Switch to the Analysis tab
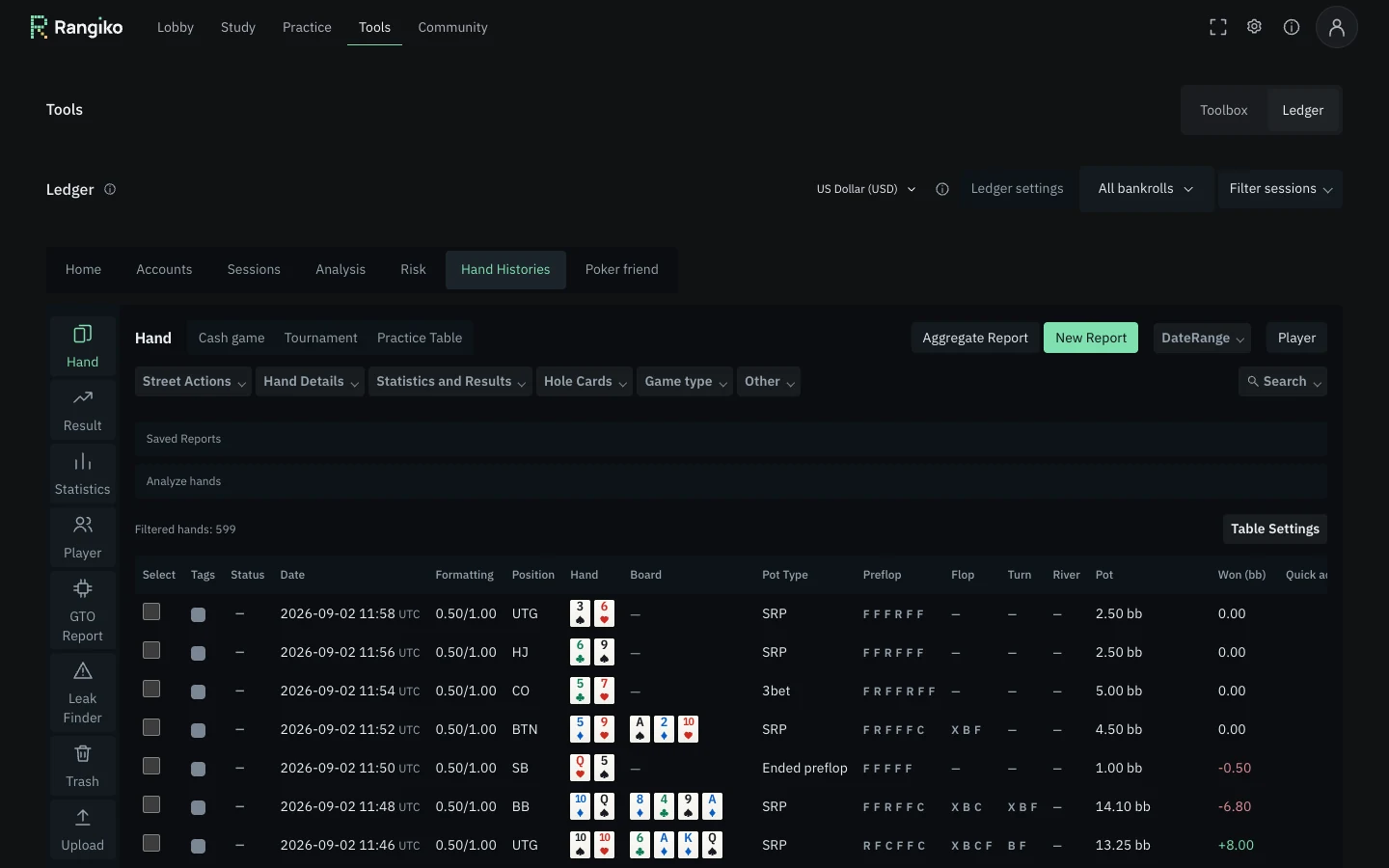This screenshot has width=1389, height=868. (x=340, y=270)
